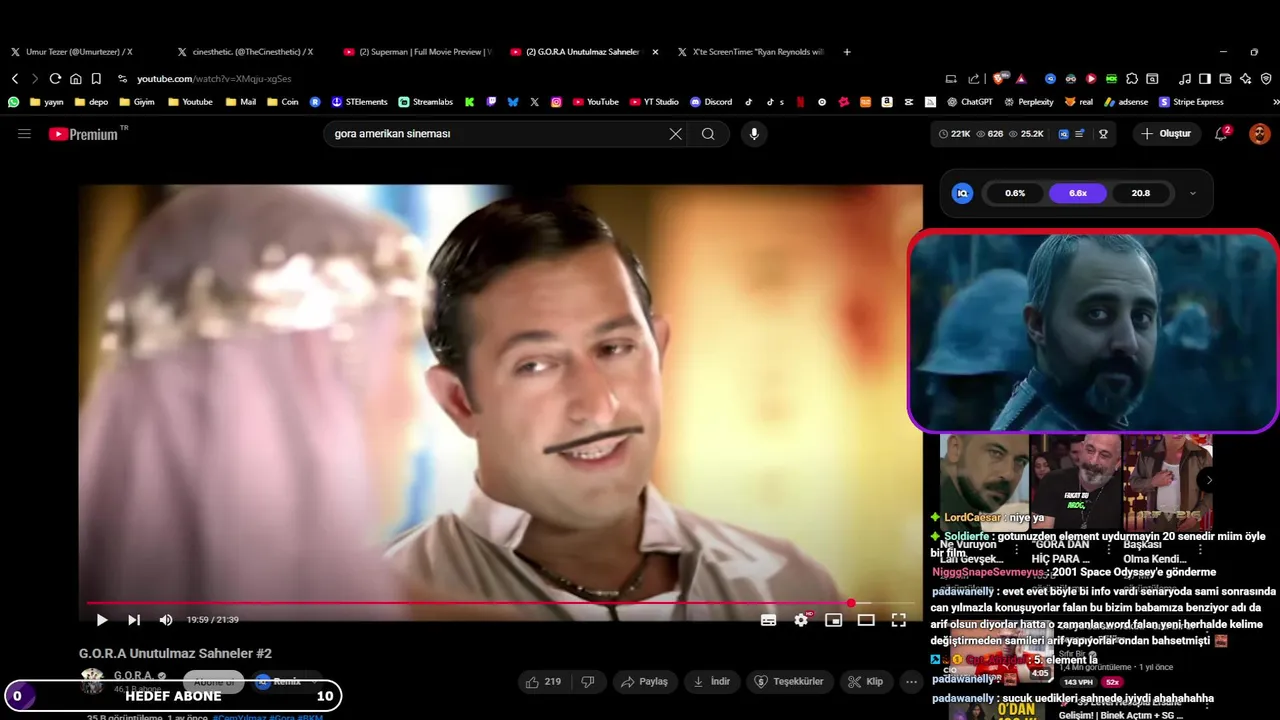Reload the current page
1280x720 pixels.
(55, 79)
